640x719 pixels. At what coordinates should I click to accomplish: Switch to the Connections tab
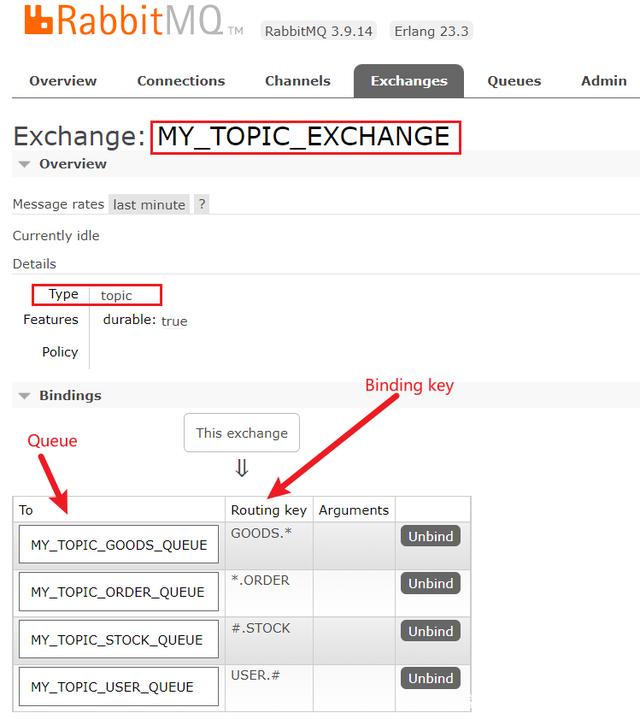tap(181, 81)
